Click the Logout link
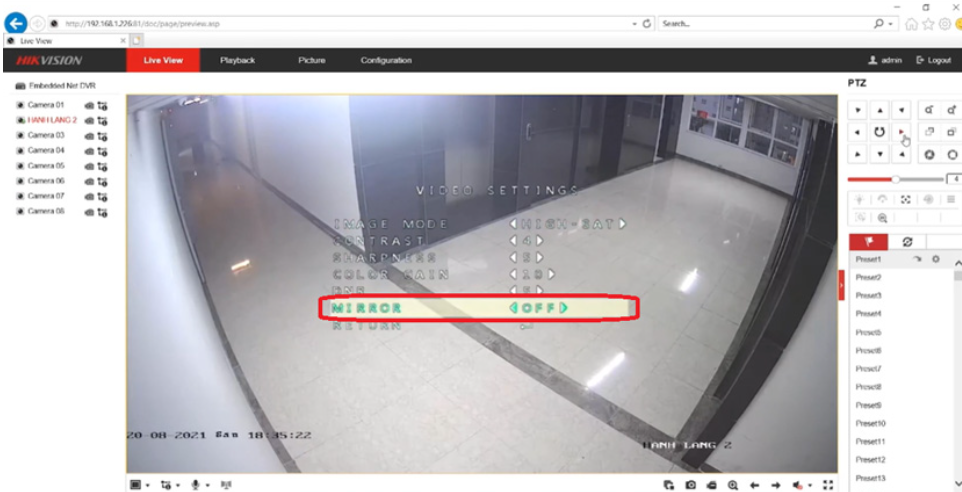This screenshot has height=492, width=962. point(933,60)
